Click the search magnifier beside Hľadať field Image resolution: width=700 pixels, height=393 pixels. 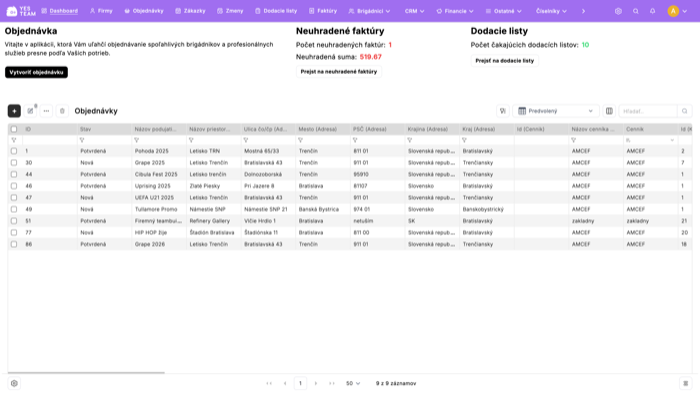684,111
